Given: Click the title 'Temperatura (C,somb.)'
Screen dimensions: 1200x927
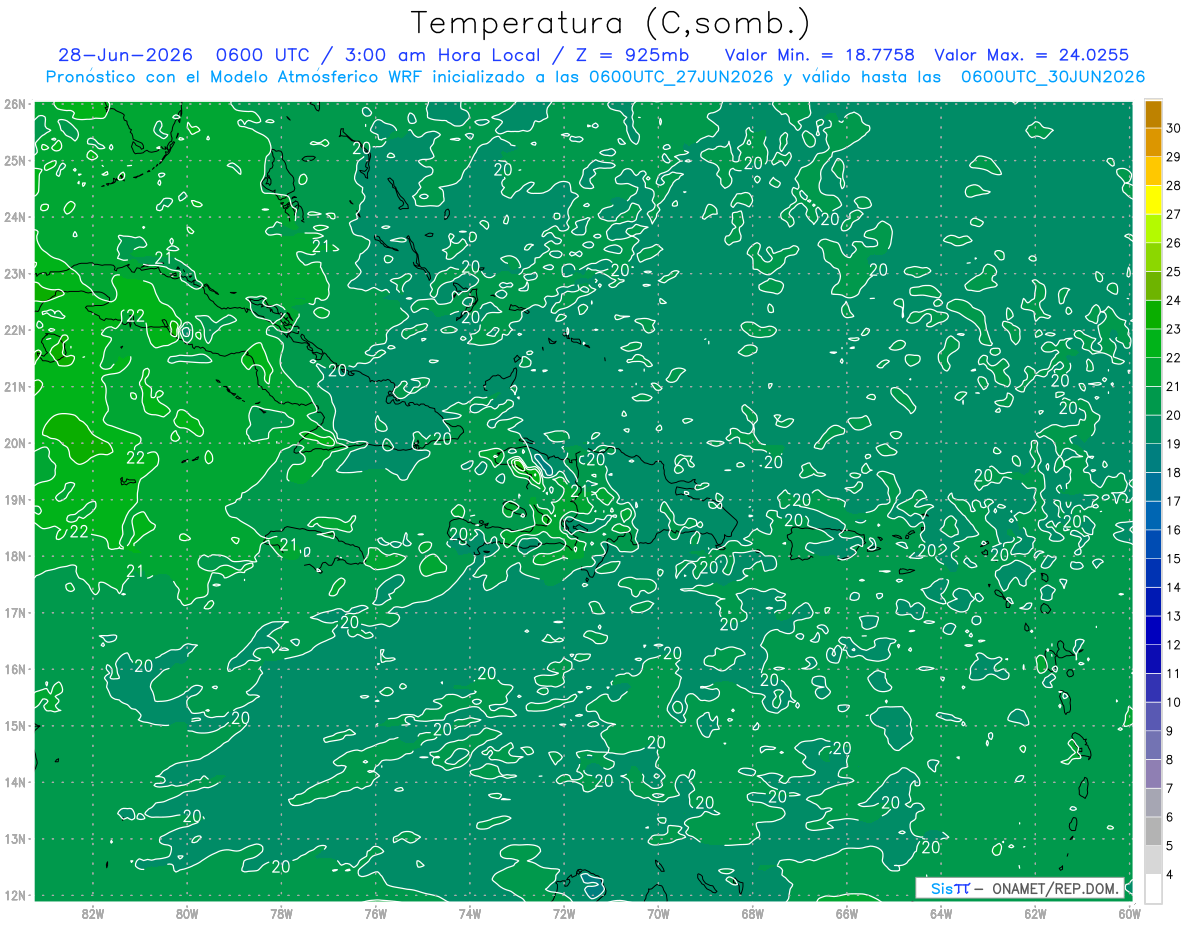Looking at the screenshot, I should tap(611, 23).
